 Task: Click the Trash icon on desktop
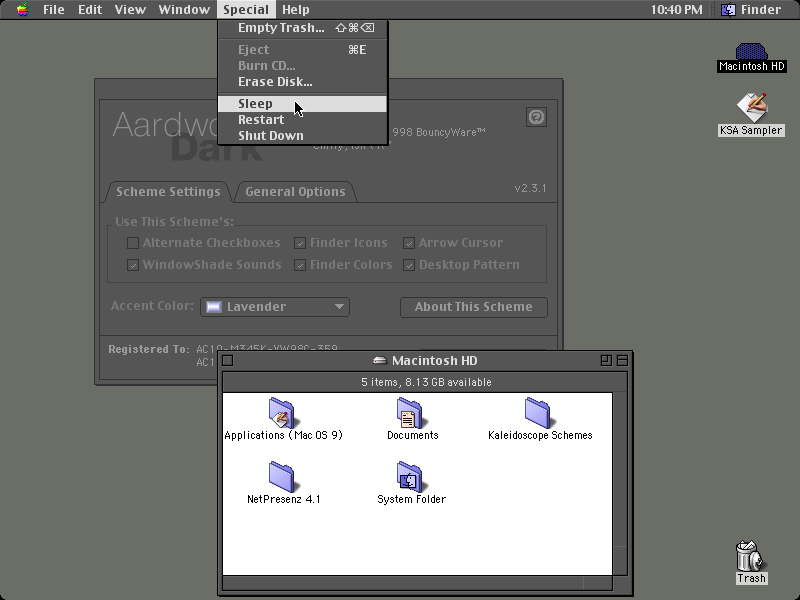[x=750, y=556]
